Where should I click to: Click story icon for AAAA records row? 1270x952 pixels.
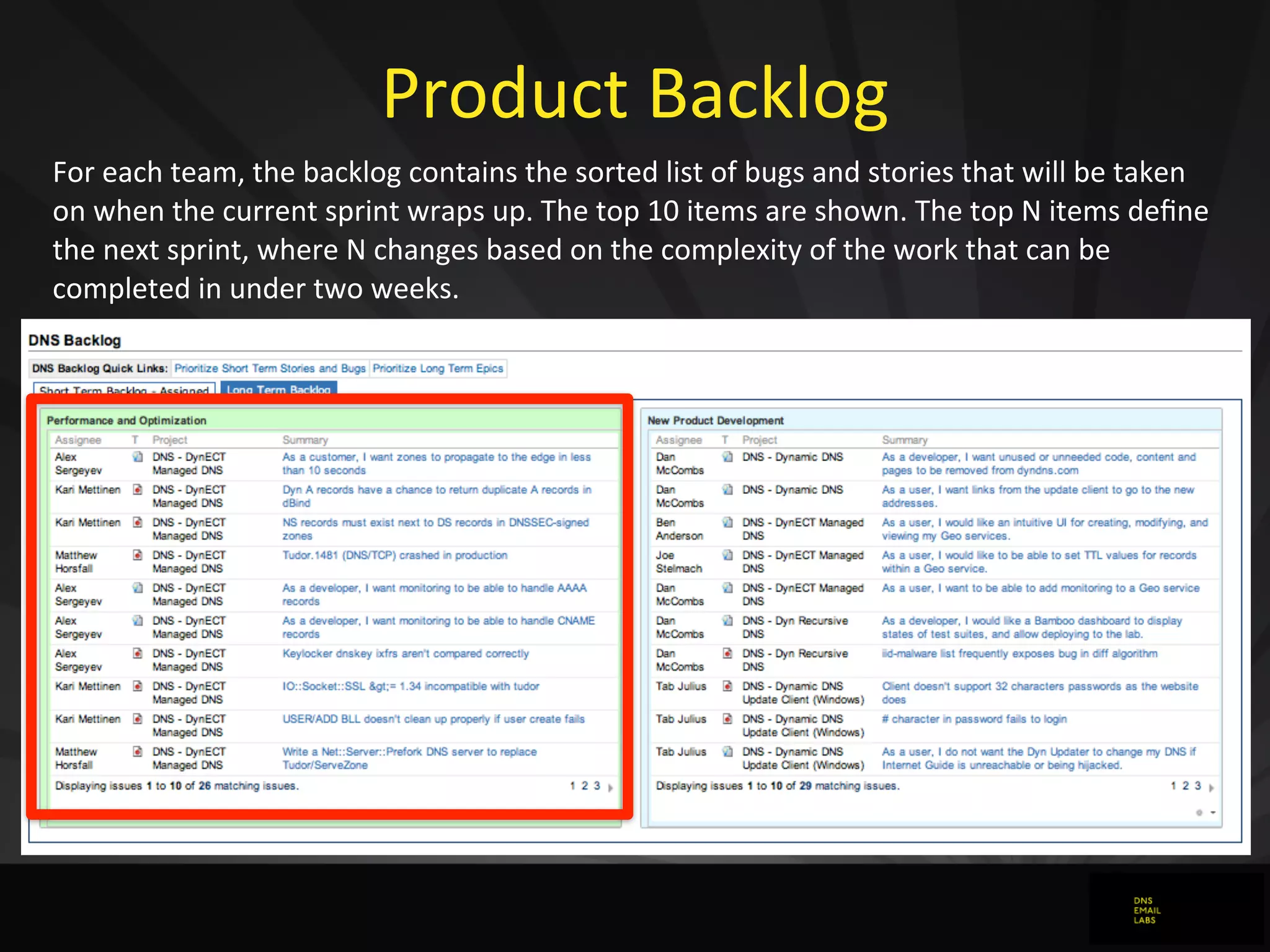pyautogui.click(x=138, y=588)
